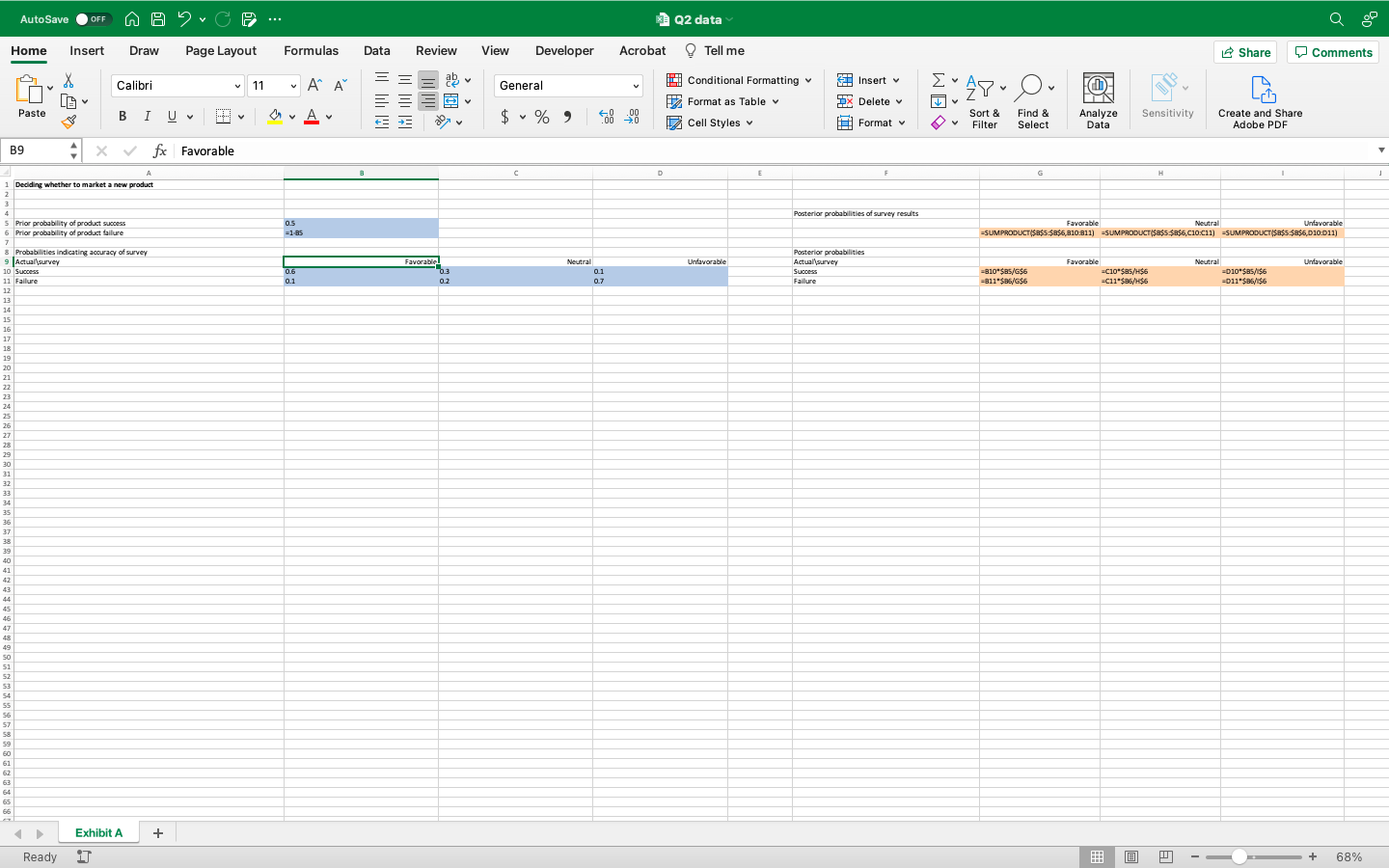Click the Format cells button
1389x868 pixels.
click(x=872, y=122)
